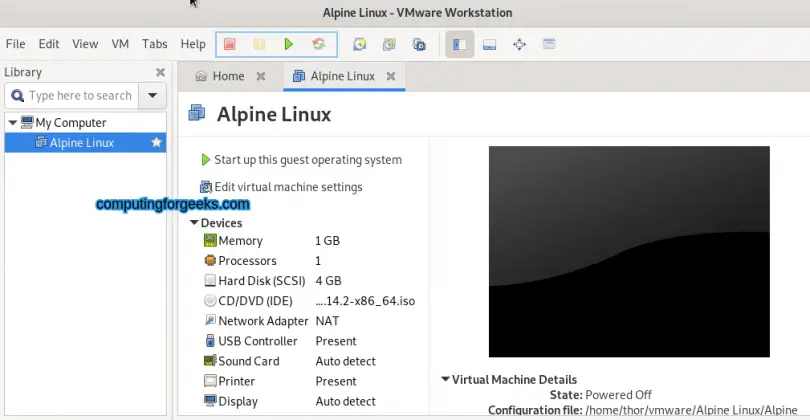Collapse the Devices section

(194, 223)
